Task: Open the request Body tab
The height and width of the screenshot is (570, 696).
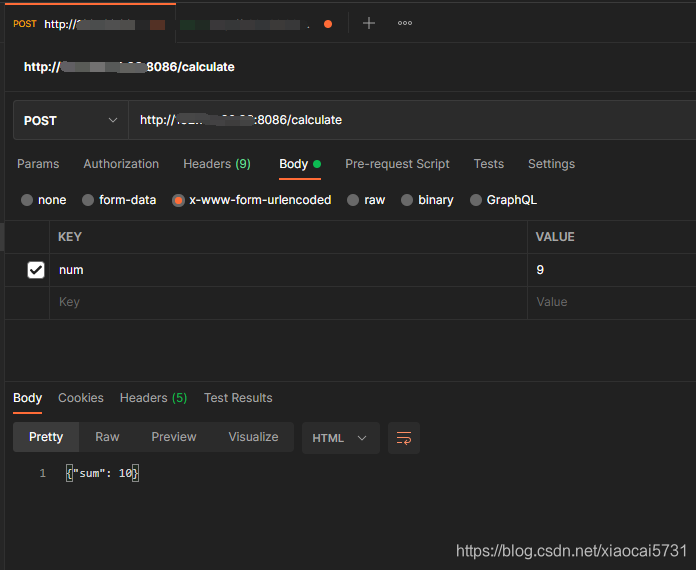Action: [300, 164]
